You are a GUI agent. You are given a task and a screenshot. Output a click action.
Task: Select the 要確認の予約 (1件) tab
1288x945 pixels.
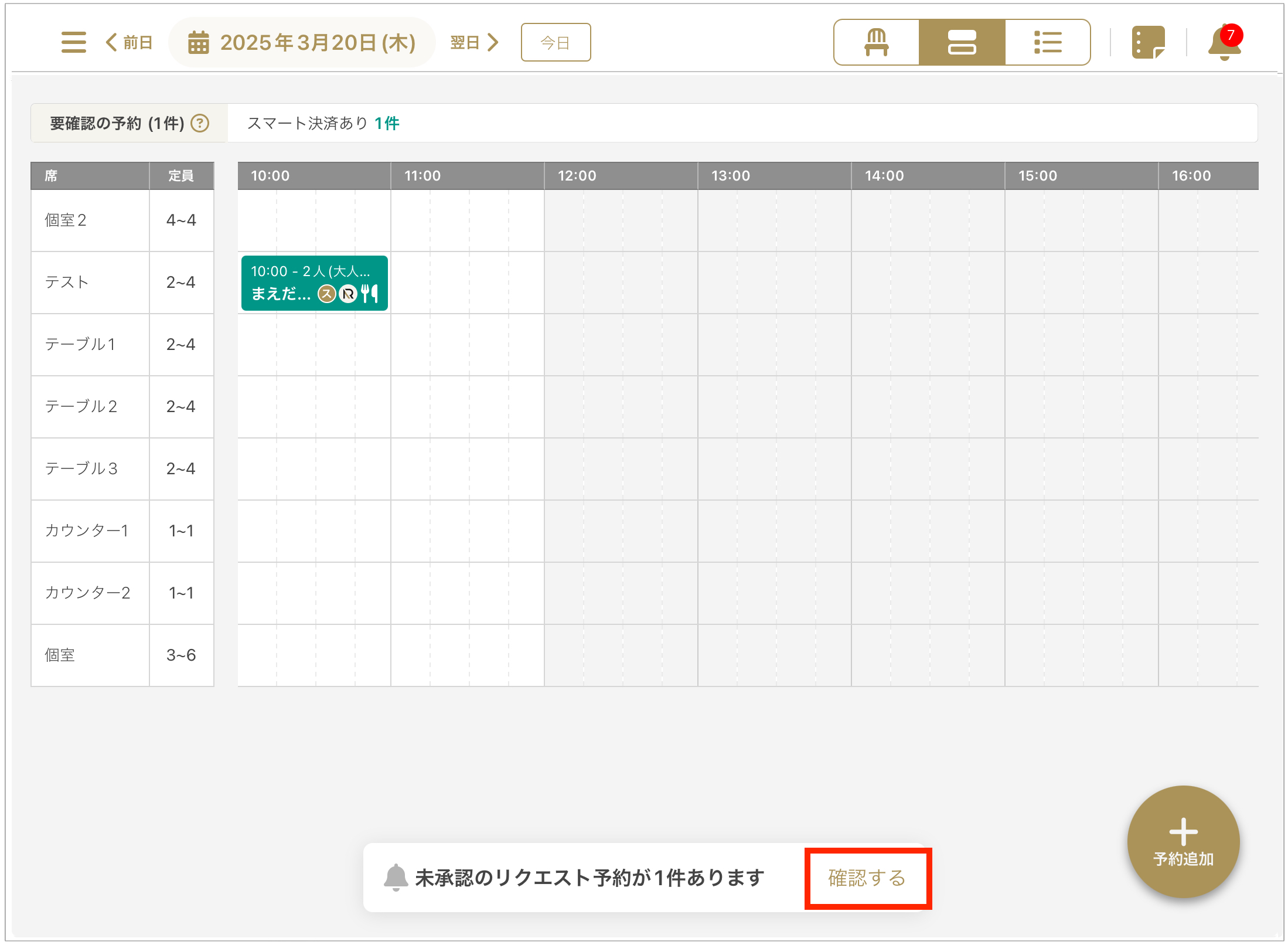click(117, 123)
